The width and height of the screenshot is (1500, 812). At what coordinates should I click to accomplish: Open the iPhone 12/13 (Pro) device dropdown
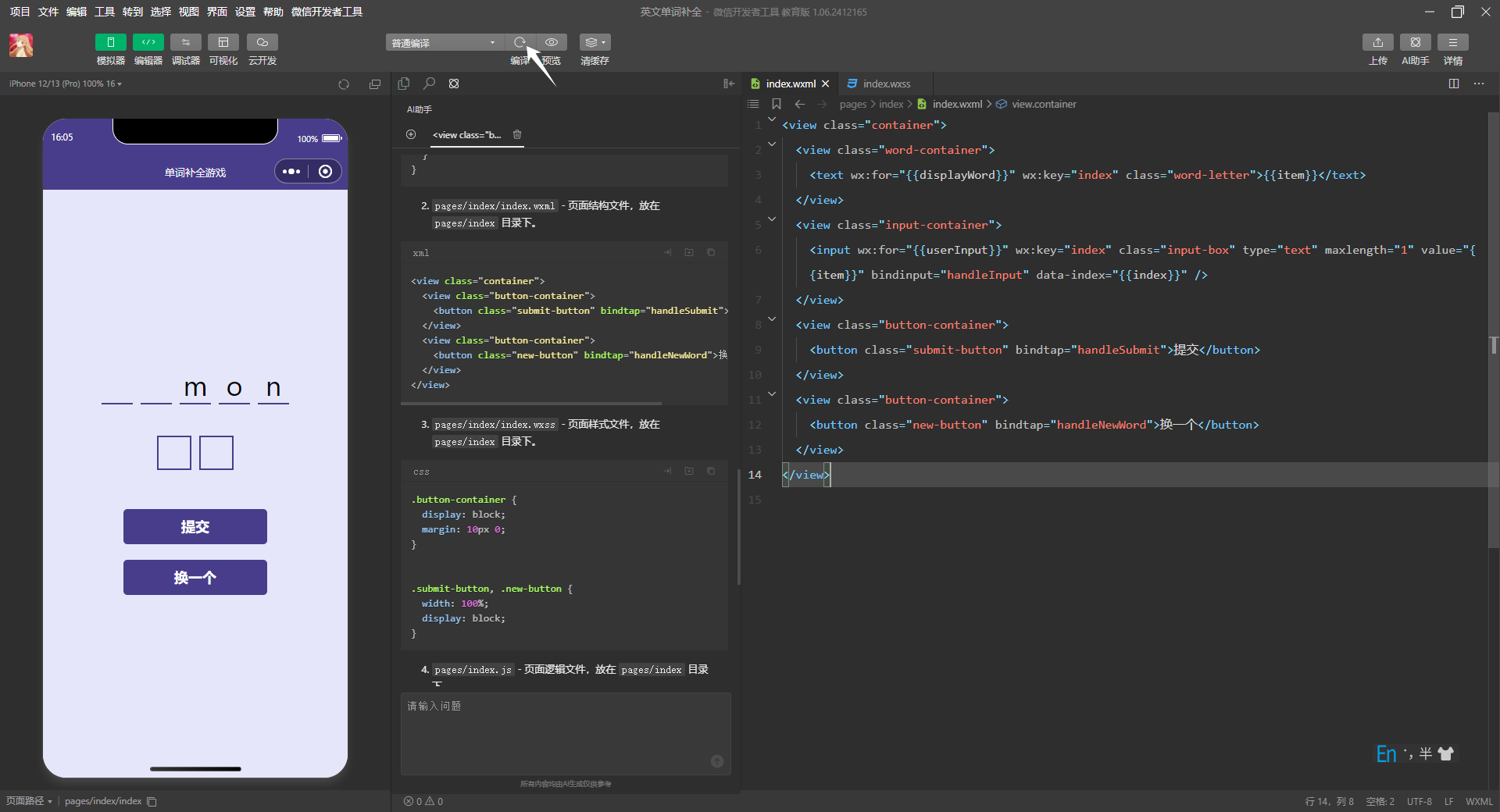click(x=66, y=84)
